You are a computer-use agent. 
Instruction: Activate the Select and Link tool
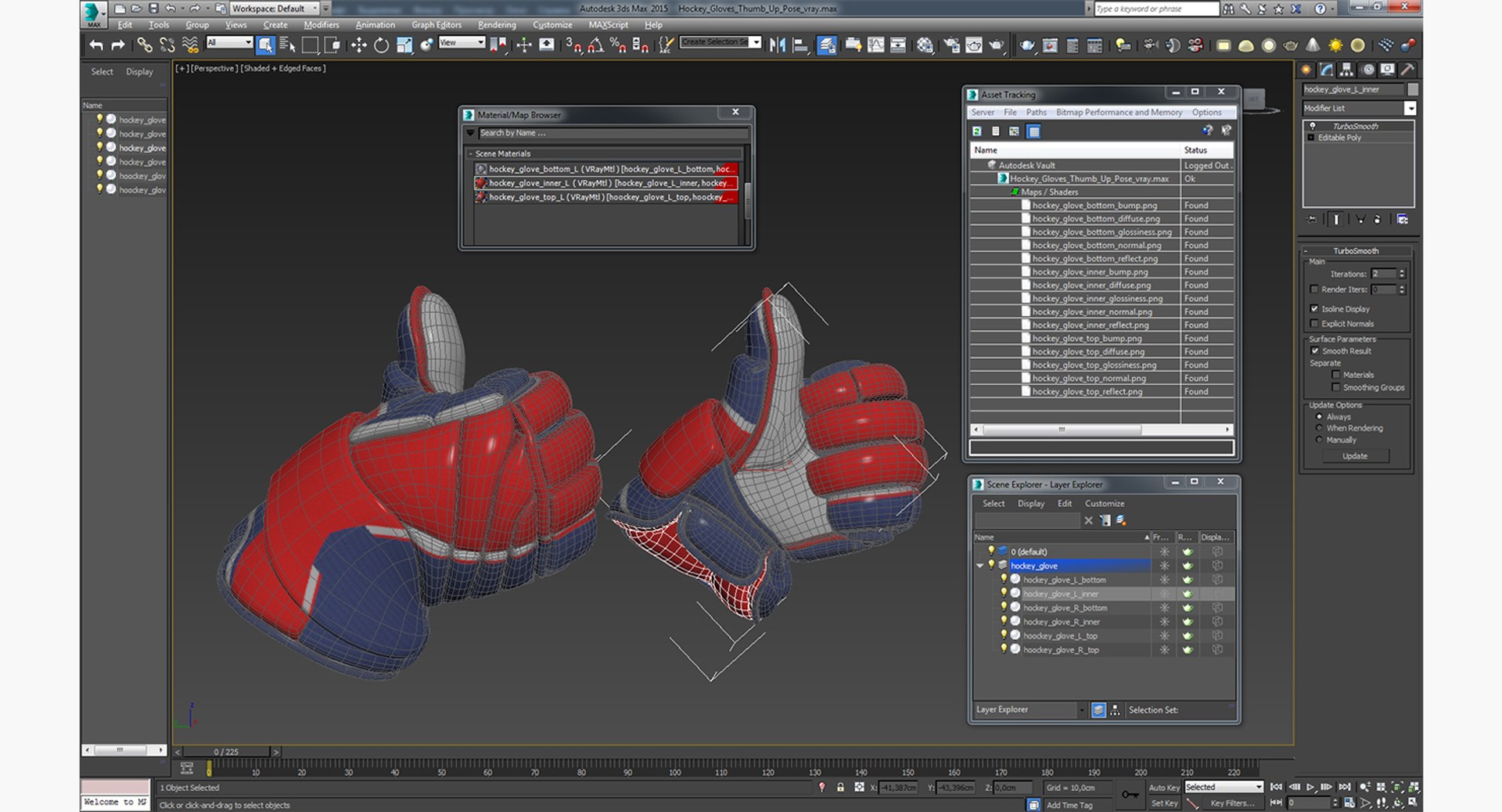point(145,45)
